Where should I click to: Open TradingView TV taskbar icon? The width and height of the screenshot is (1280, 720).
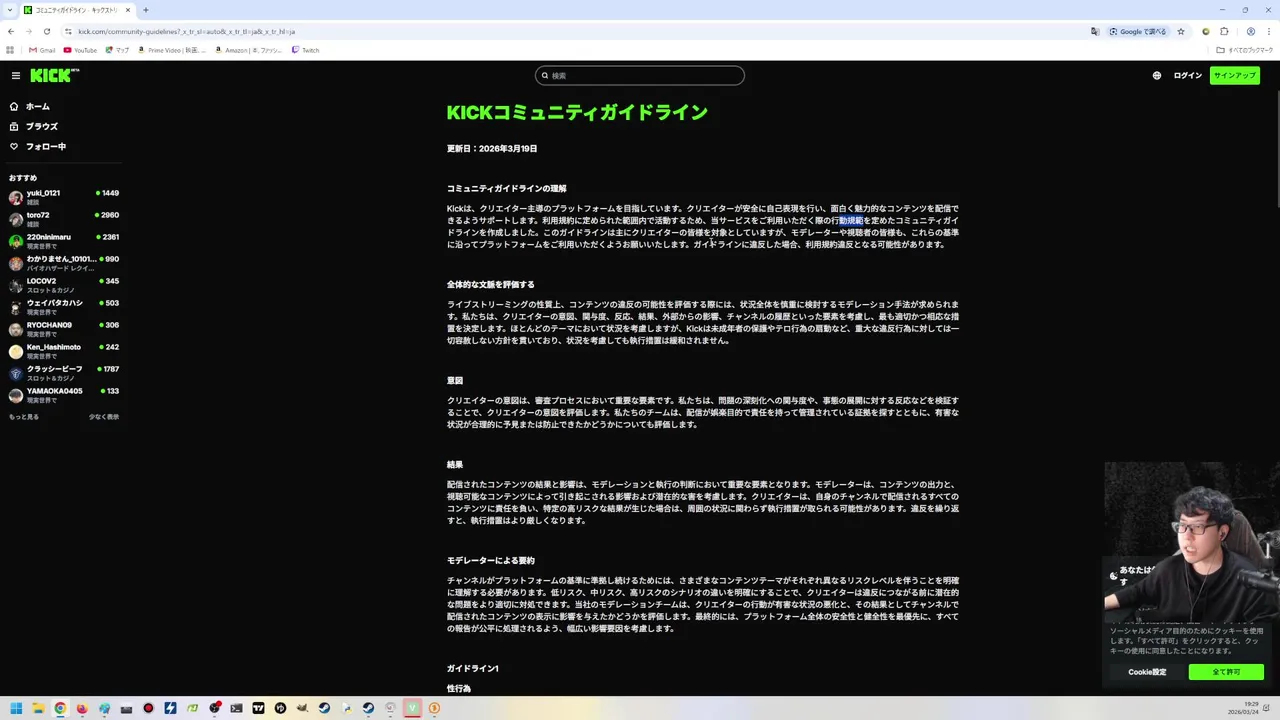[x=258, y=708]
